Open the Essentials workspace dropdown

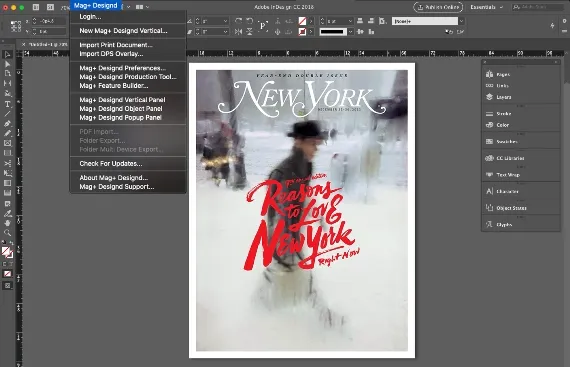[x=486, y=7]
